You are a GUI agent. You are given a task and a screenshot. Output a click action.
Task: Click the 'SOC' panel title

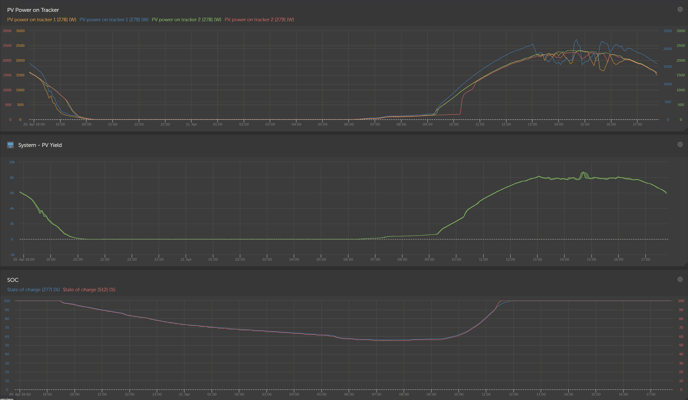13,280
